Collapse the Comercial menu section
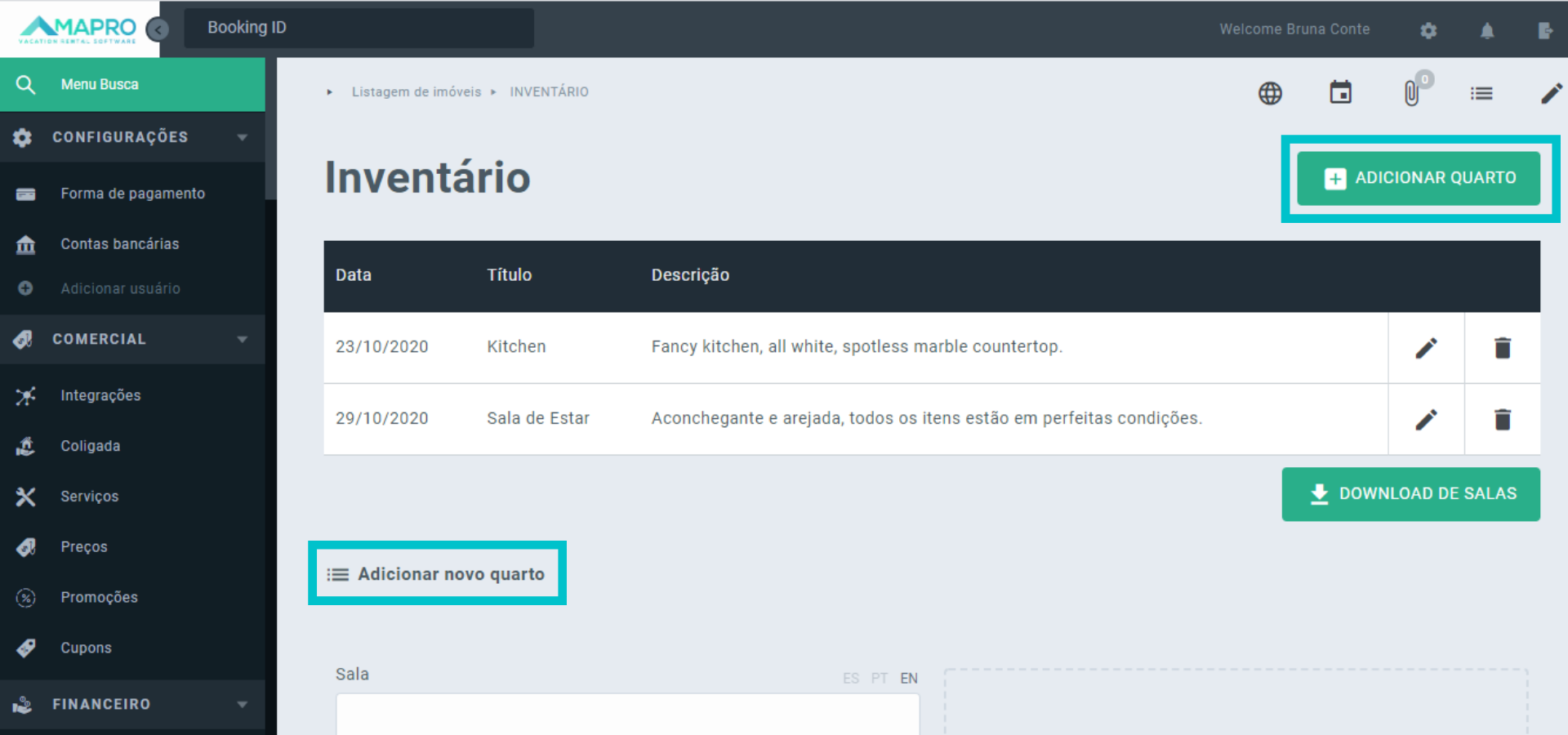 point(242,339)
